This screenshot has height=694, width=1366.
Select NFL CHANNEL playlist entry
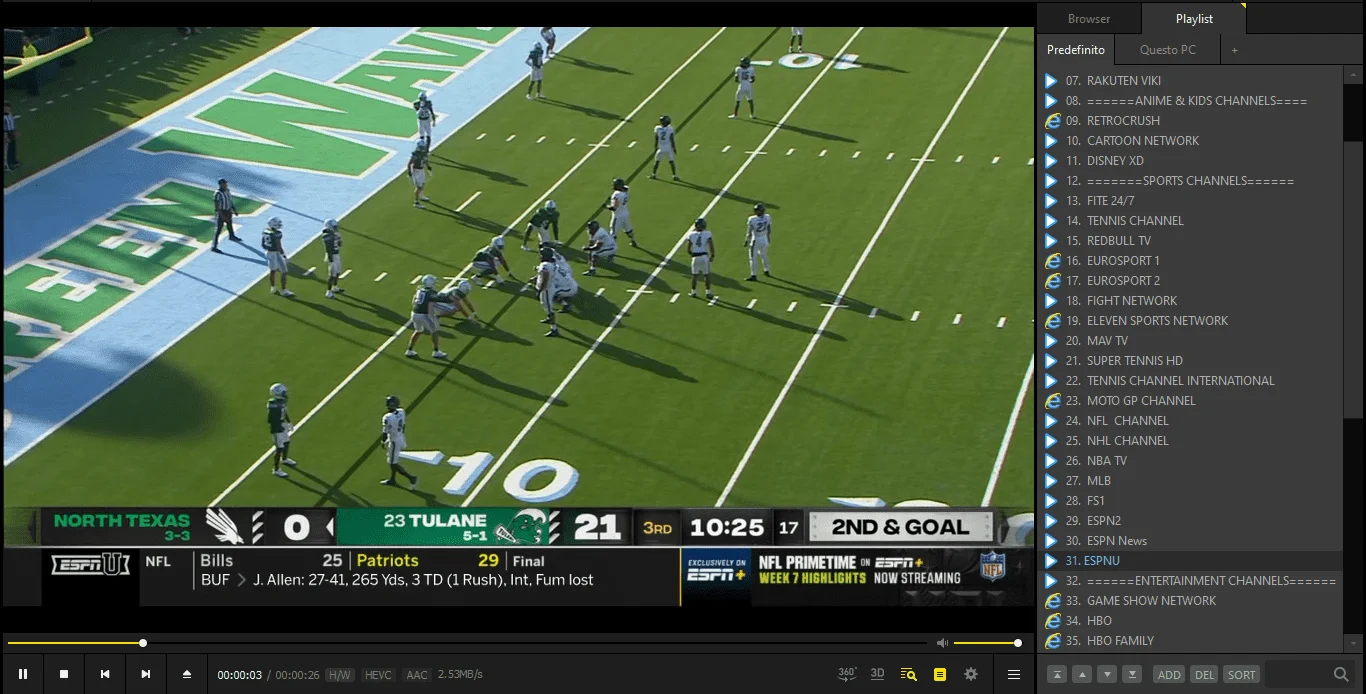click(1190, 420)
